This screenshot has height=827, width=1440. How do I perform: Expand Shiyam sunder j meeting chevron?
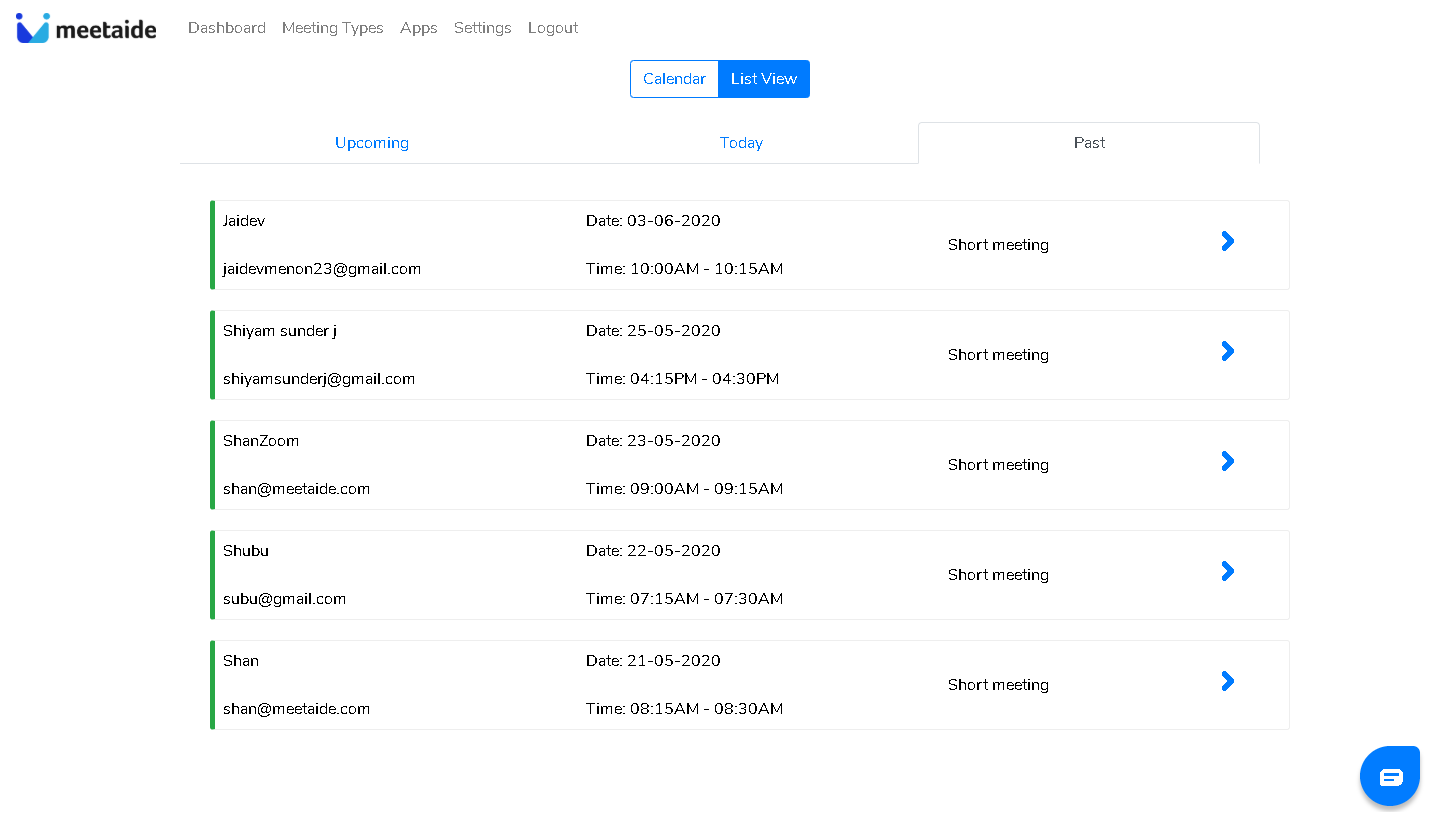[1228, 351]
